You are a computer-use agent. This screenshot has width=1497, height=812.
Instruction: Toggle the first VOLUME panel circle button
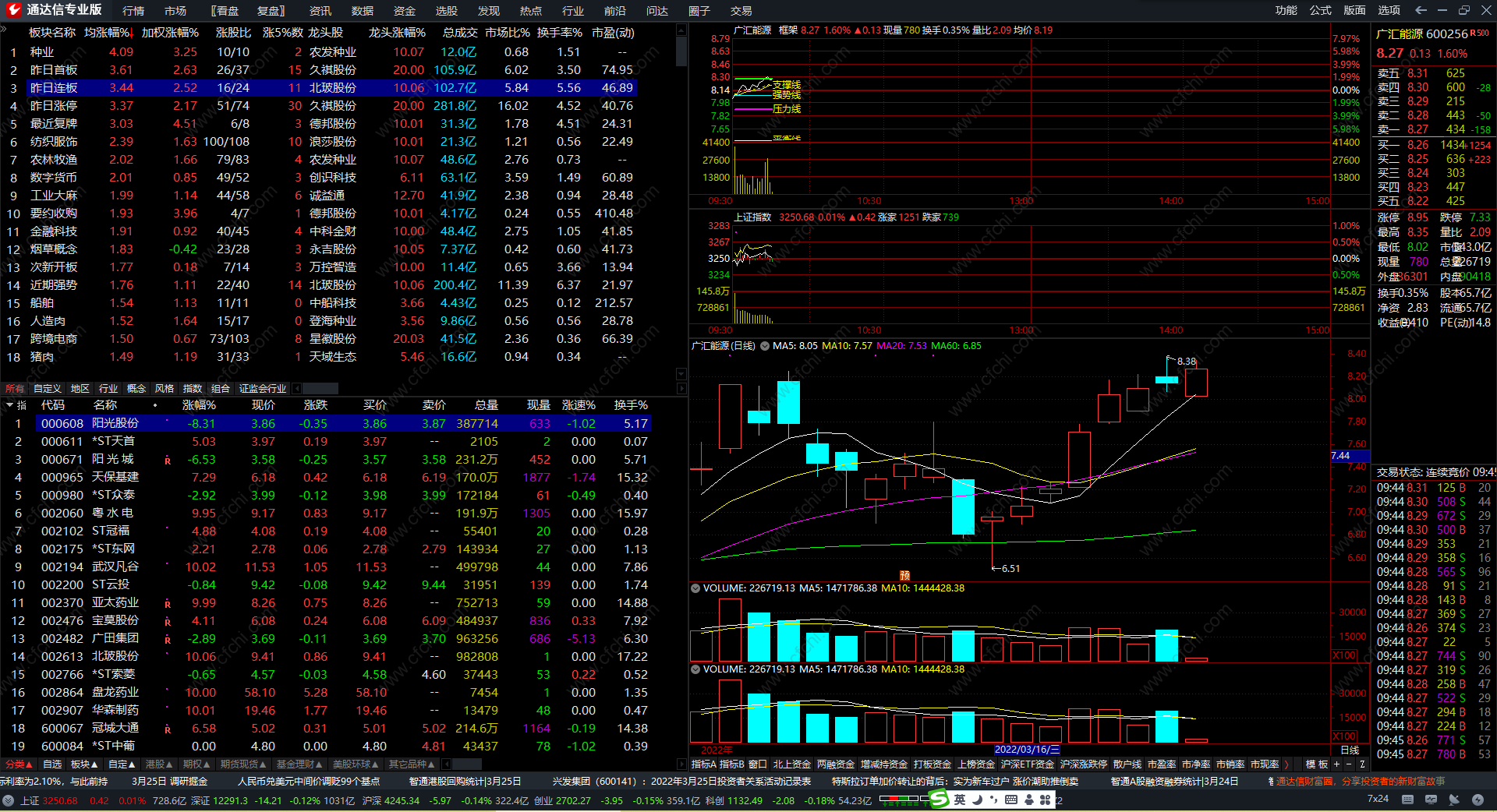pos(695,588)
